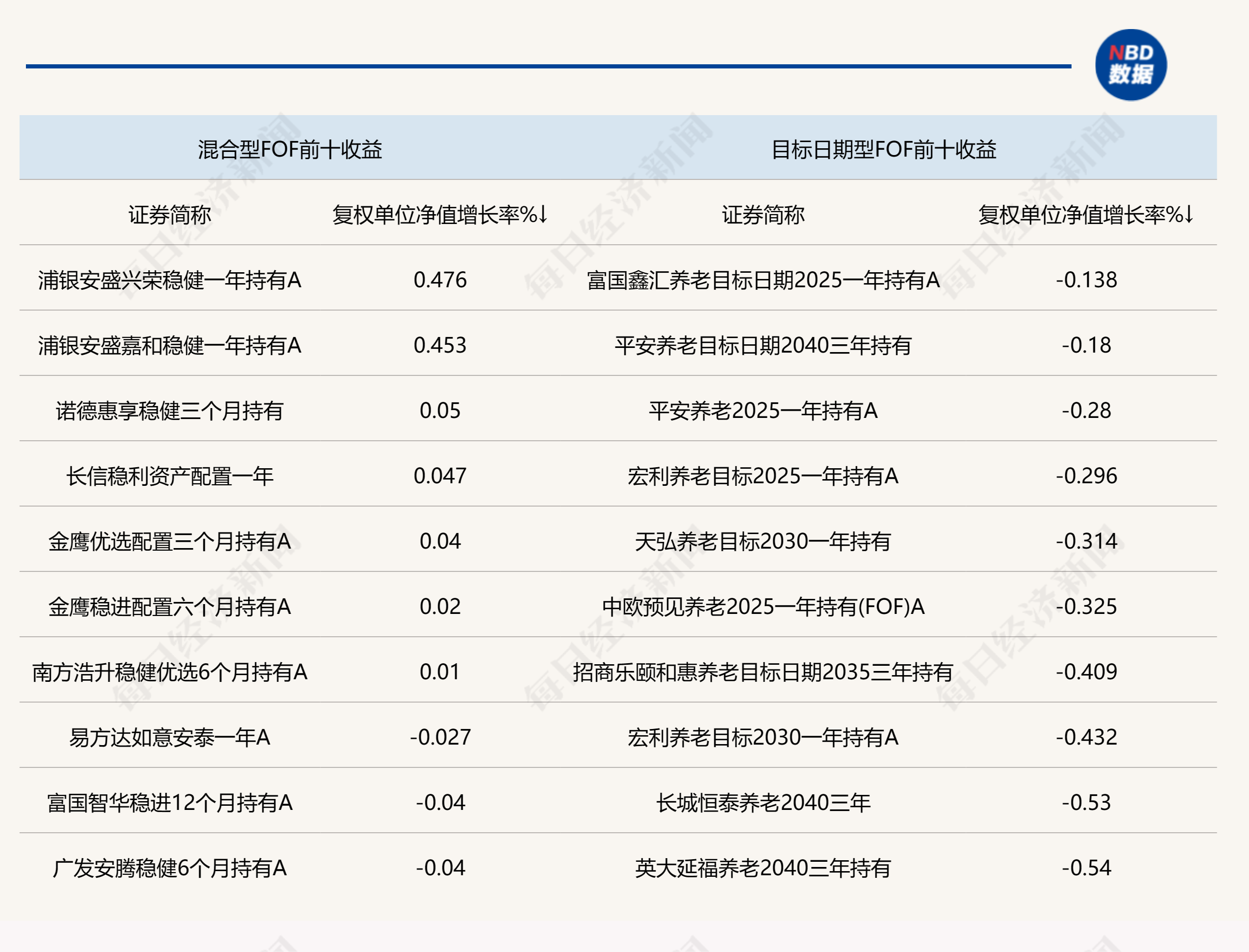The width and height of the screenshot is (1249, 952).
Task: Click the value 0.02
Action: coord(440,607)
